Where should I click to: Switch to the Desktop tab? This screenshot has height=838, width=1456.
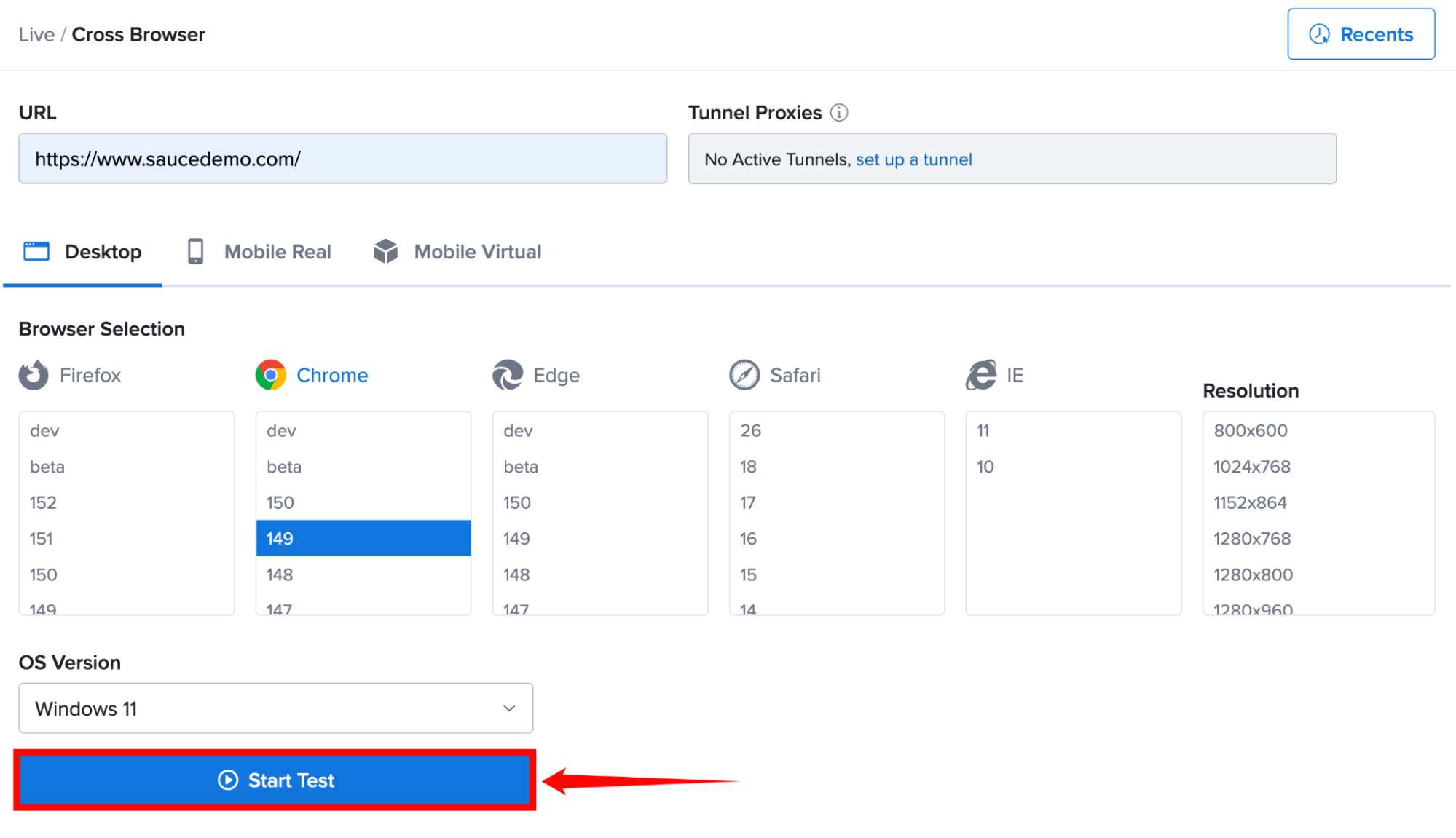pos(82,252)
